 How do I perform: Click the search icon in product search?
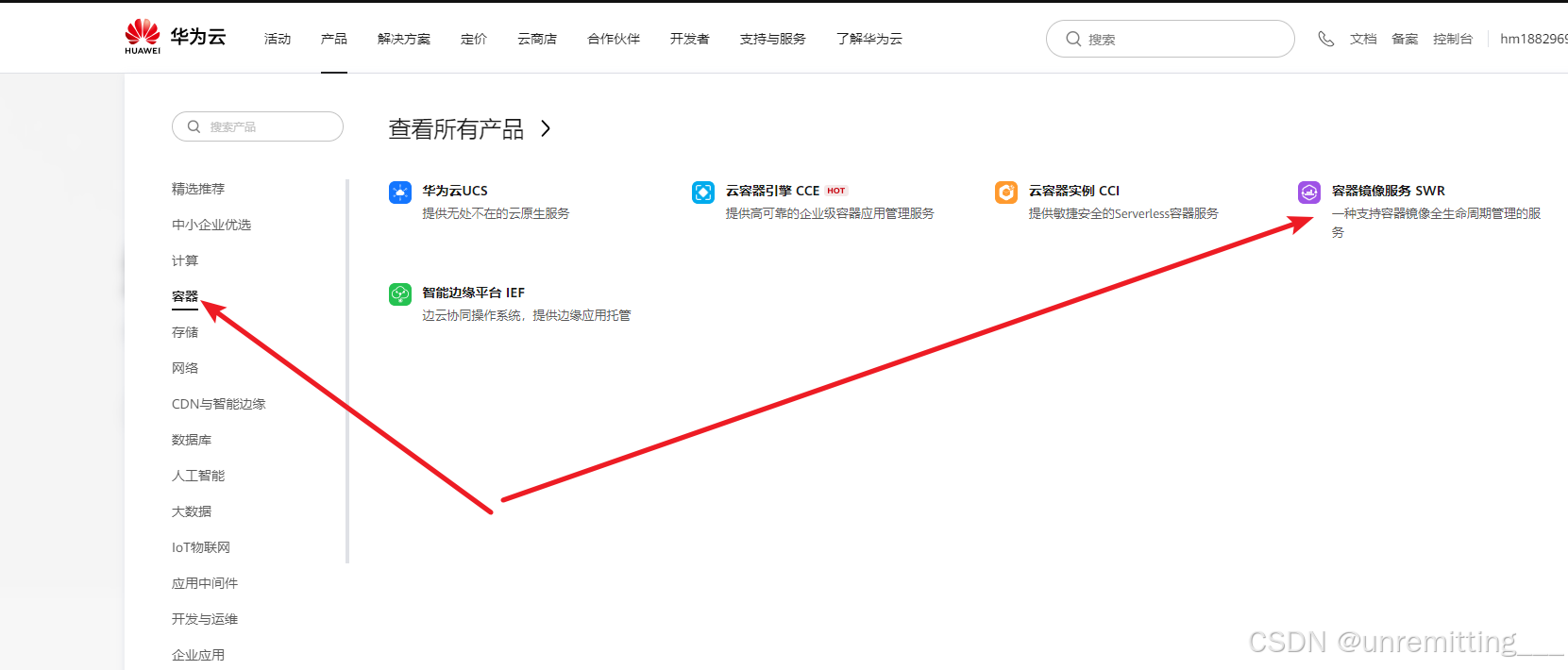pos(194,126)
